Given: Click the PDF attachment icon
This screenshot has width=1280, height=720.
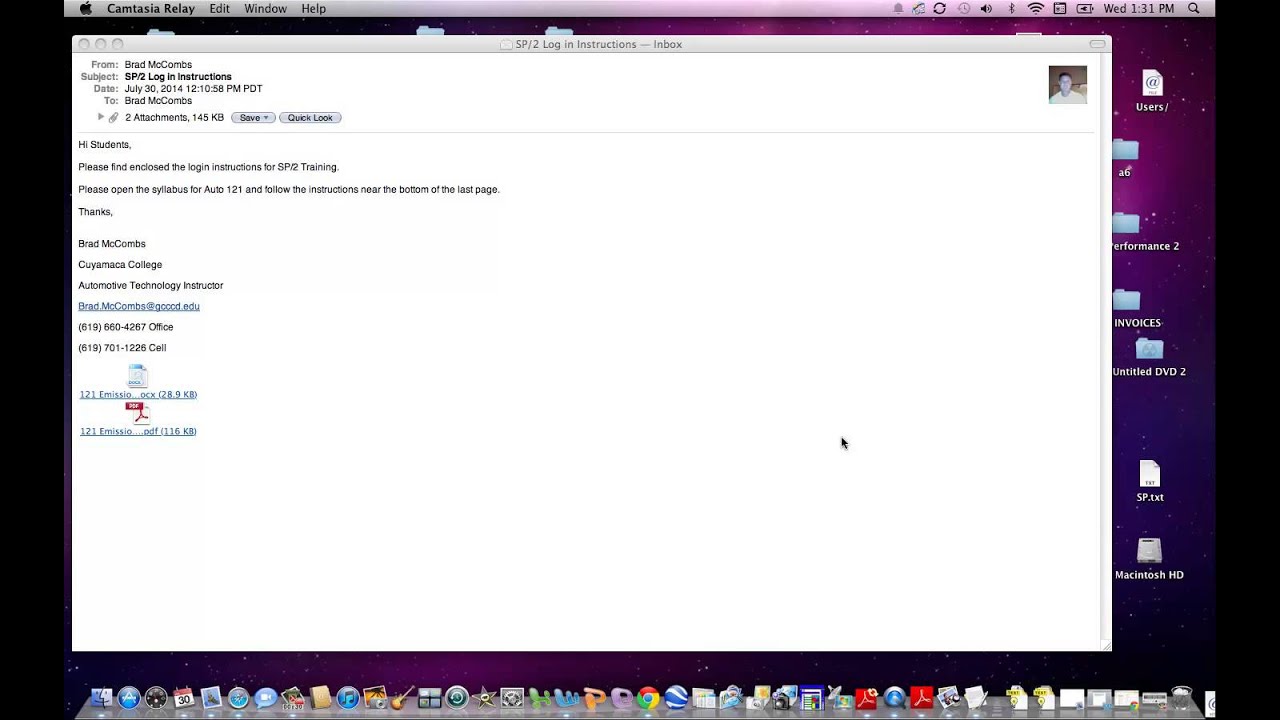Looking at the screenshot, I should click(138, 413).
